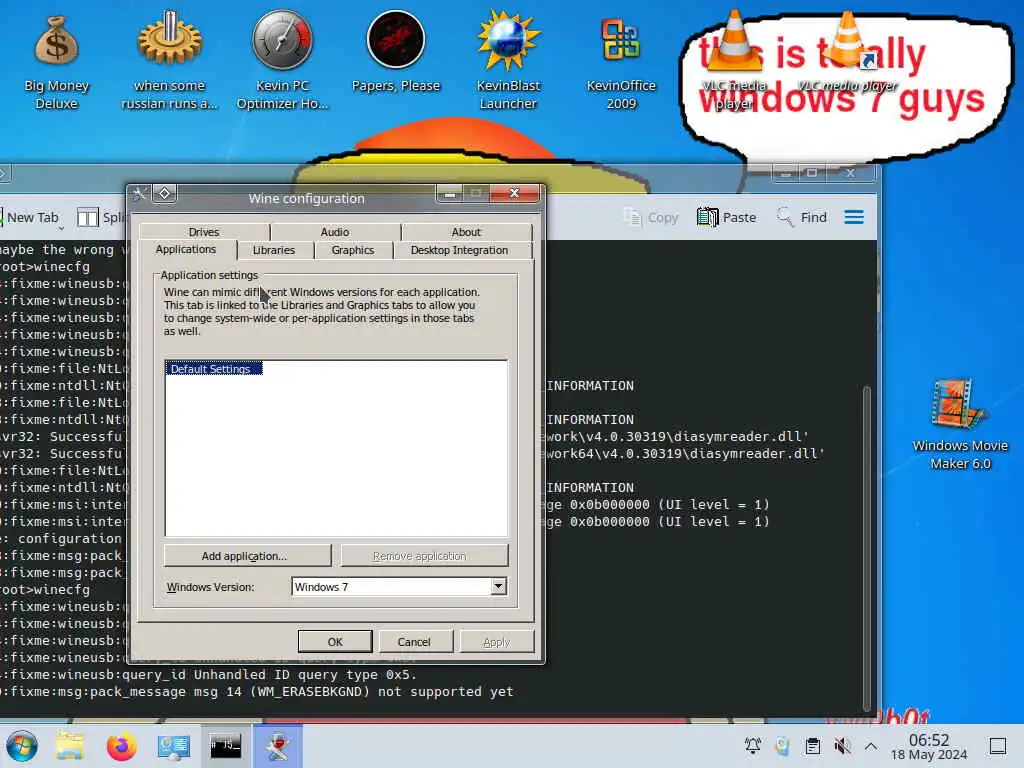
Task: Open Papers, Please desktop icon
Action: pyautogui.click(x=396, y=52)
